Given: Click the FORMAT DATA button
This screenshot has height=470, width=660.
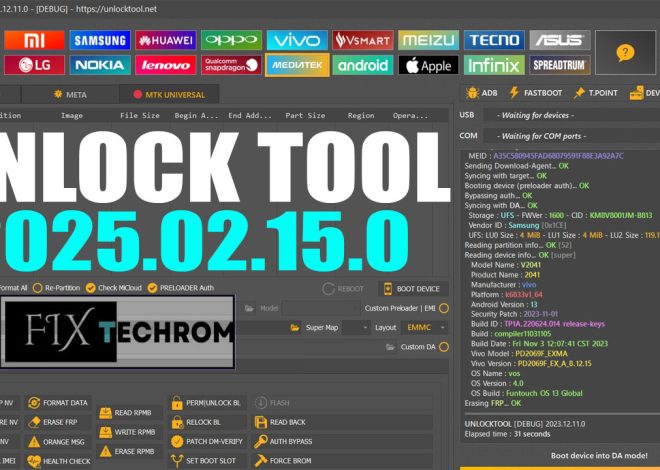Looking at the screenshot, I should pyautogui.click(x=58, y=403).
